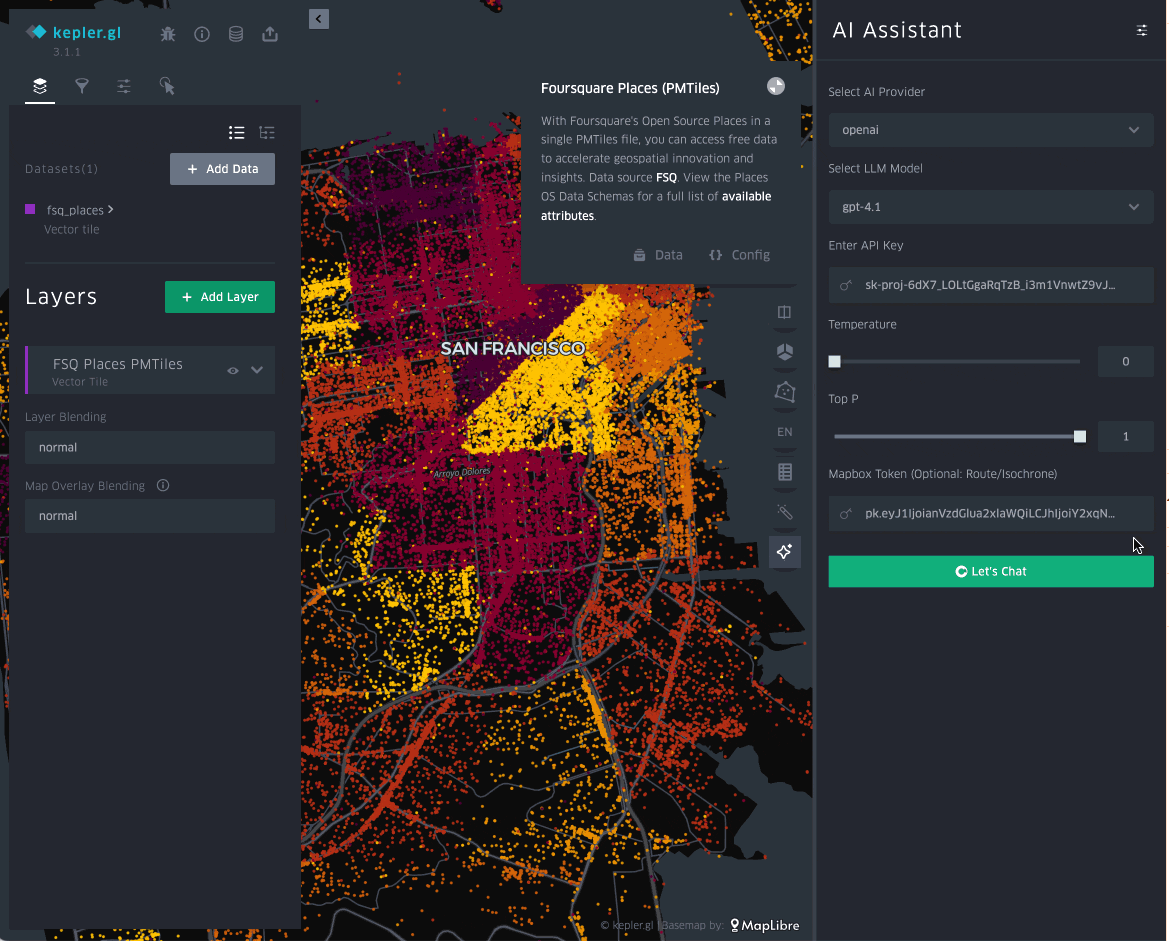The height and width of the screenshot is (941, 1169).
Task: Open the Layer Blending dropdown
Action: (x=150, y=447)
